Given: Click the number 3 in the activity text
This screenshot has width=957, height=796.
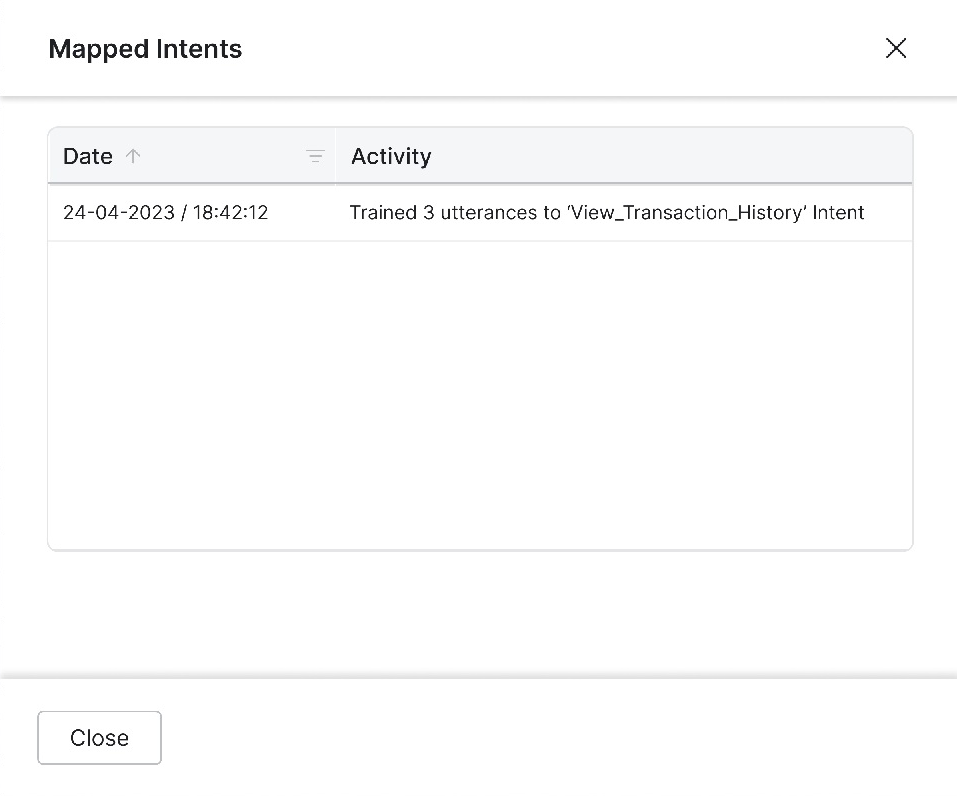Looking at the screenshot, I should point(428,212).
